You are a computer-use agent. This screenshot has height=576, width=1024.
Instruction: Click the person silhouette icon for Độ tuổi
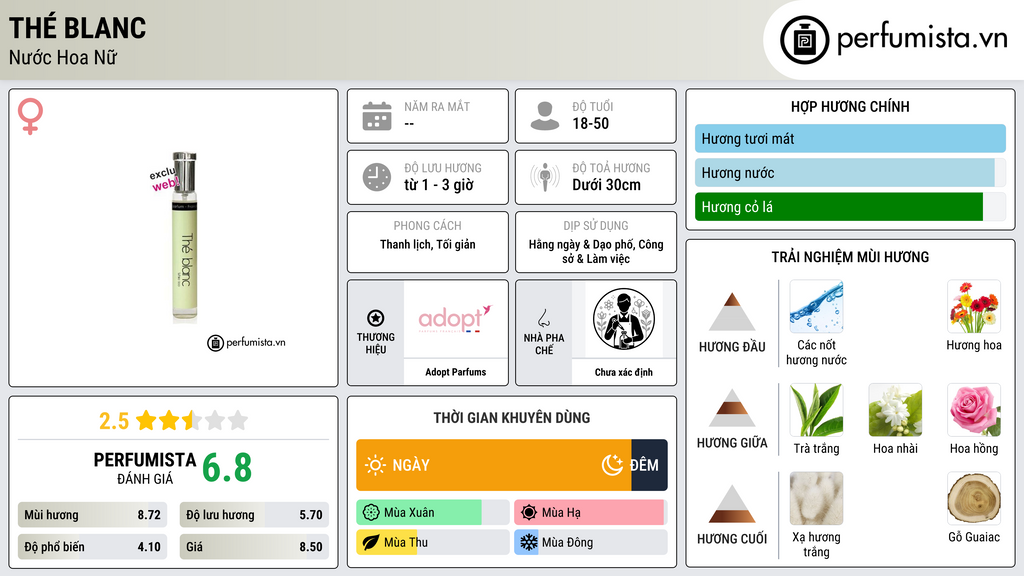pos(545,116)
